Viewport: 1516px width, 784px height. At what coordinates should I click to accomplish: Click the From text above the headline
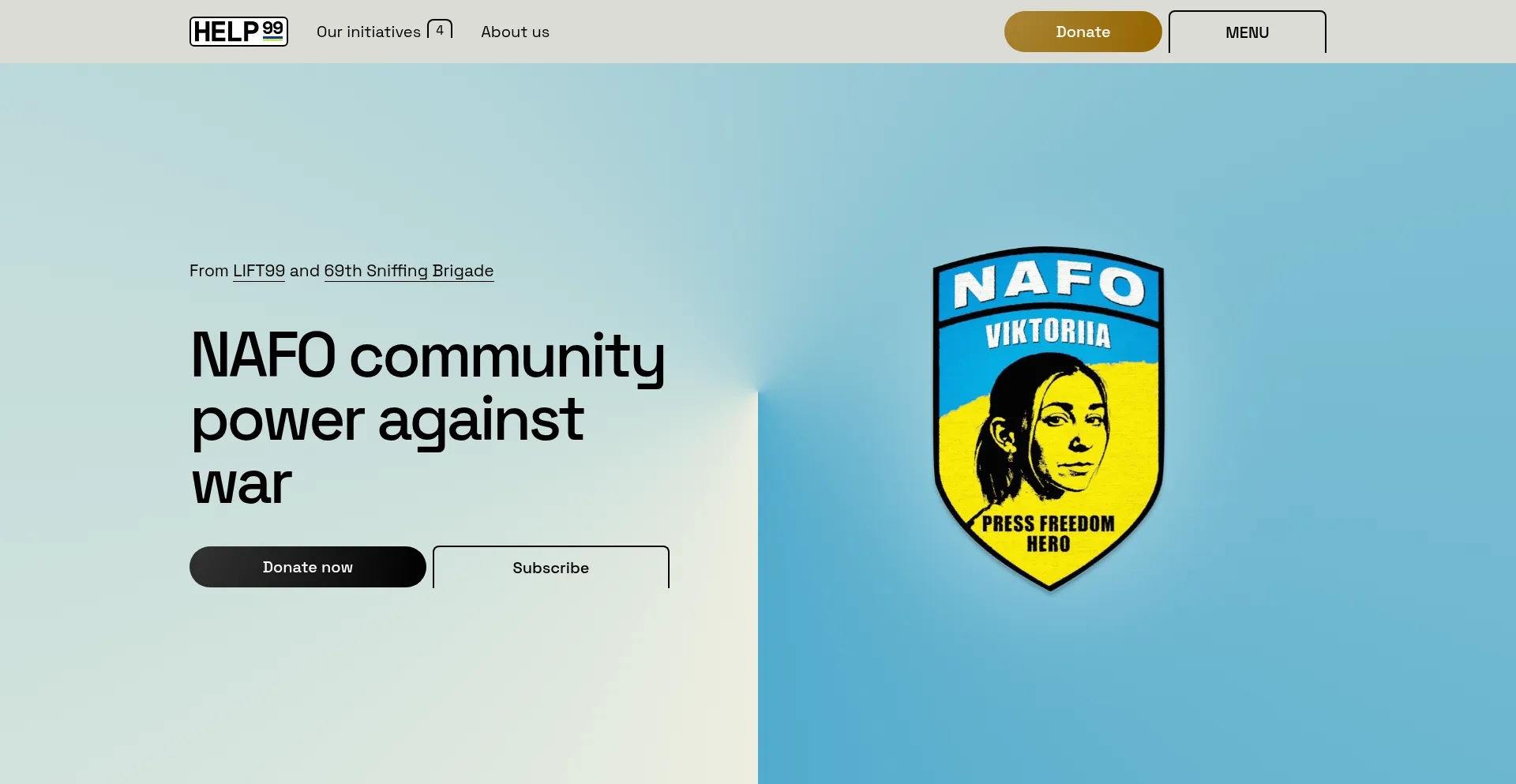[x=208, y=271]
